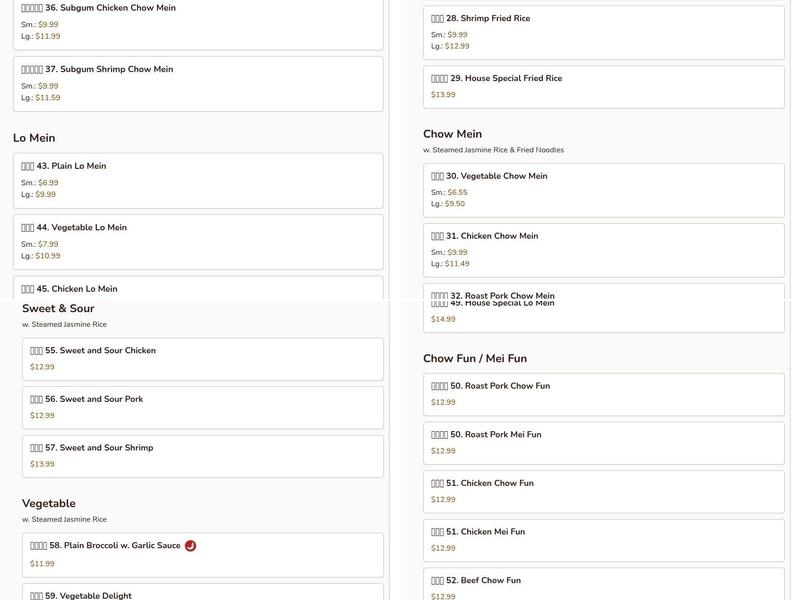Click the spicy pepper icon beside Plain Broccoli
The height and width of the screenshot is (600, 800).
(x=190, y=546)
